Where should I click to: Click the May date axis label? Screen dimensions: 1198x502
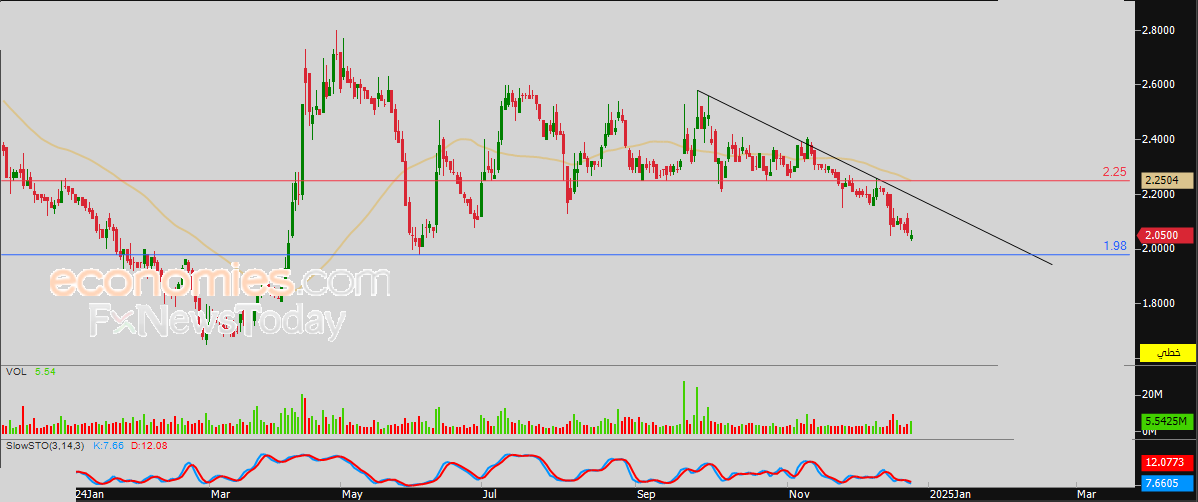[x=352, y=494]
